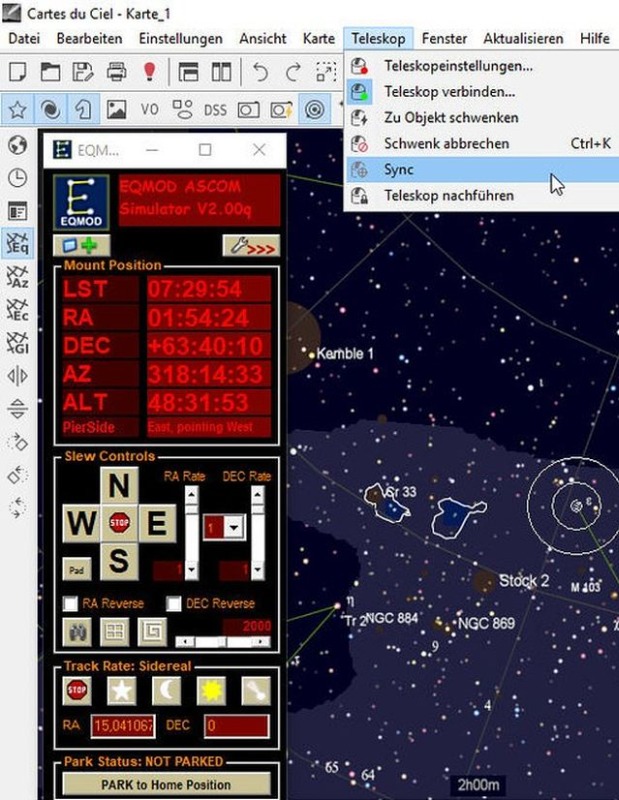Click the globe observatory icon in sidebar
Image resolution: width=619 pixels, height=800 pixels.
pos(18,145)
